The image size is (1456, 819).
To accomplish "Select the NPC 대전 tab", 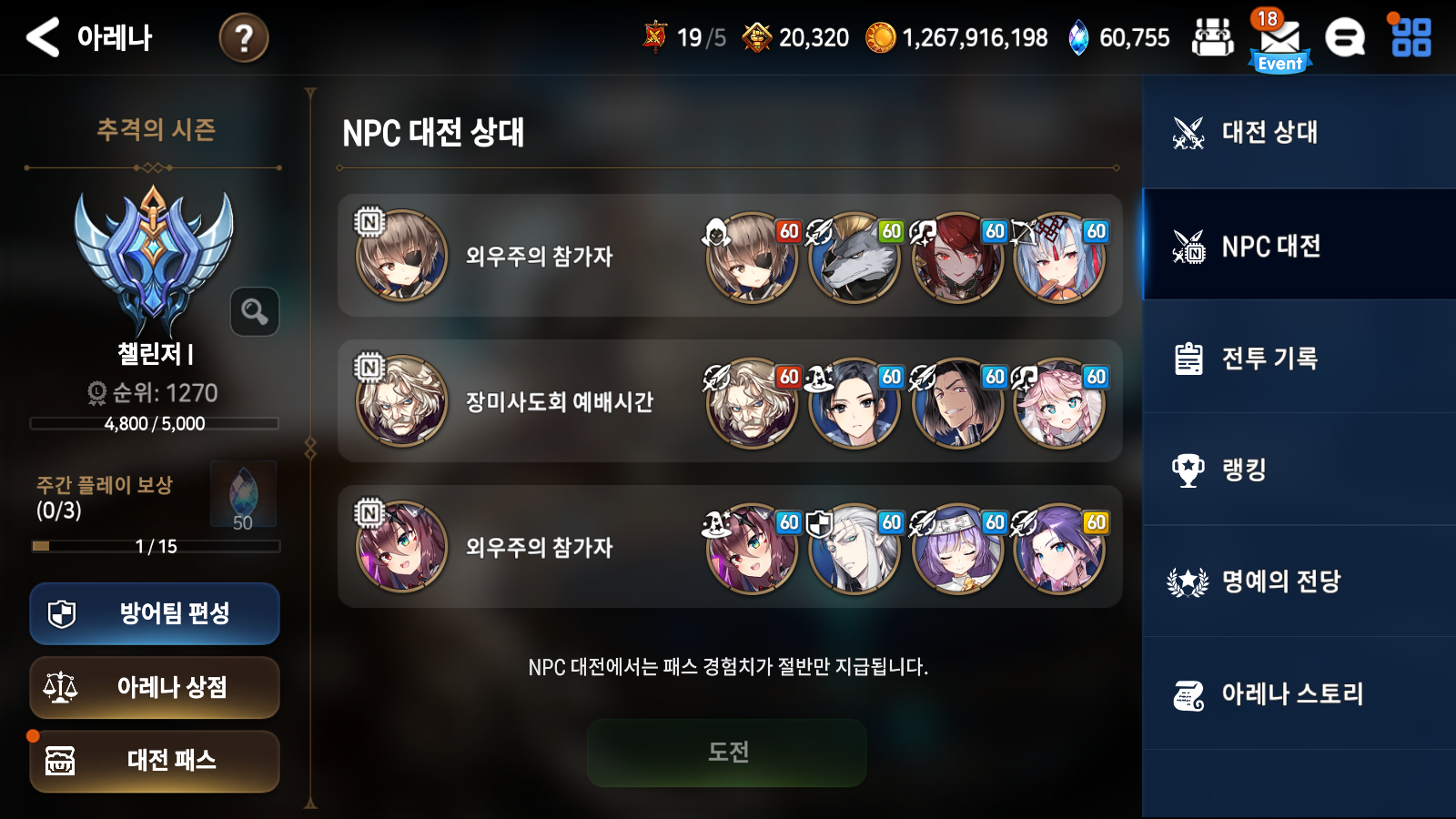I will pos(1299,245).
